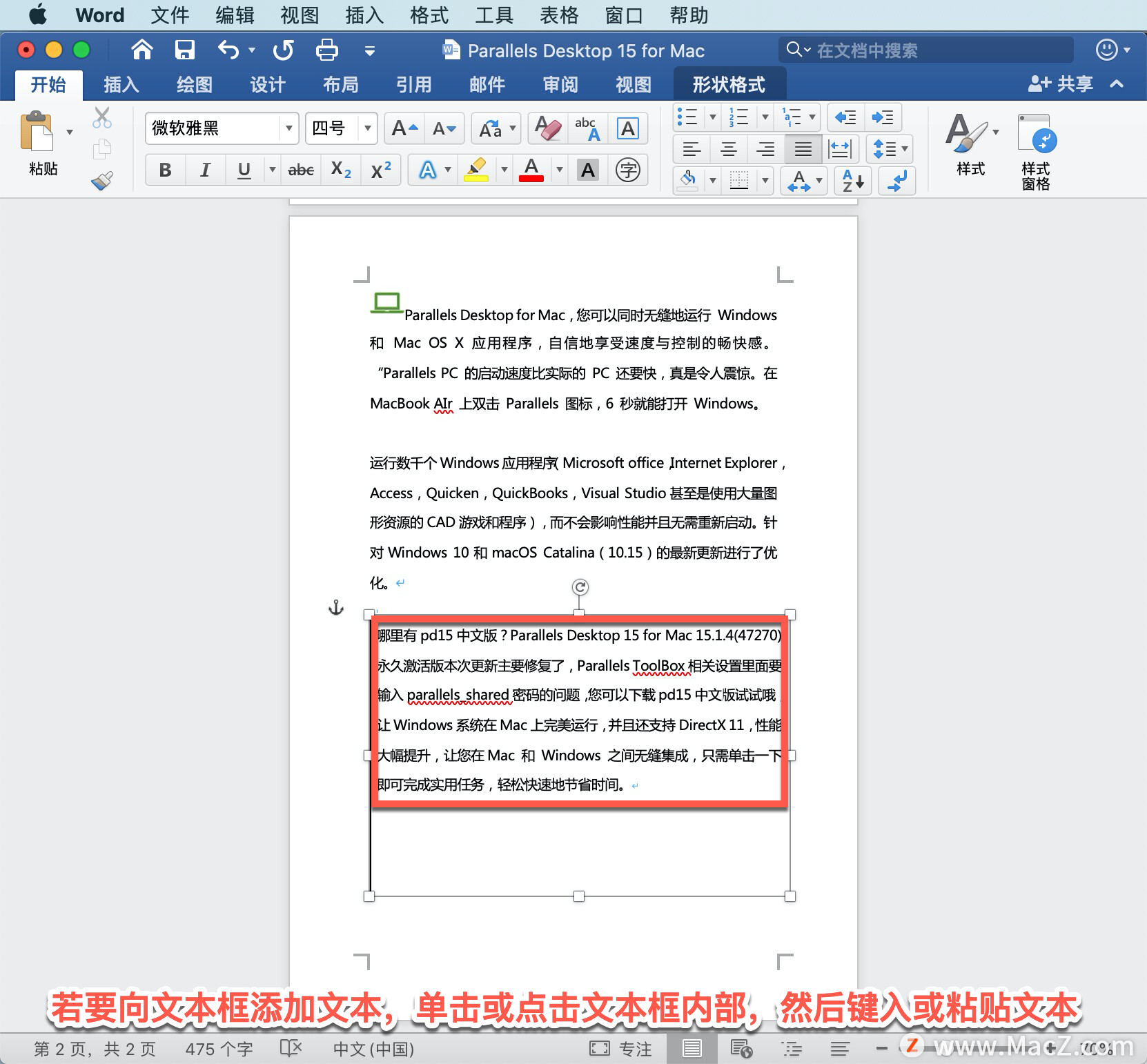Toggle strikethrough formatting

(301, 170)
